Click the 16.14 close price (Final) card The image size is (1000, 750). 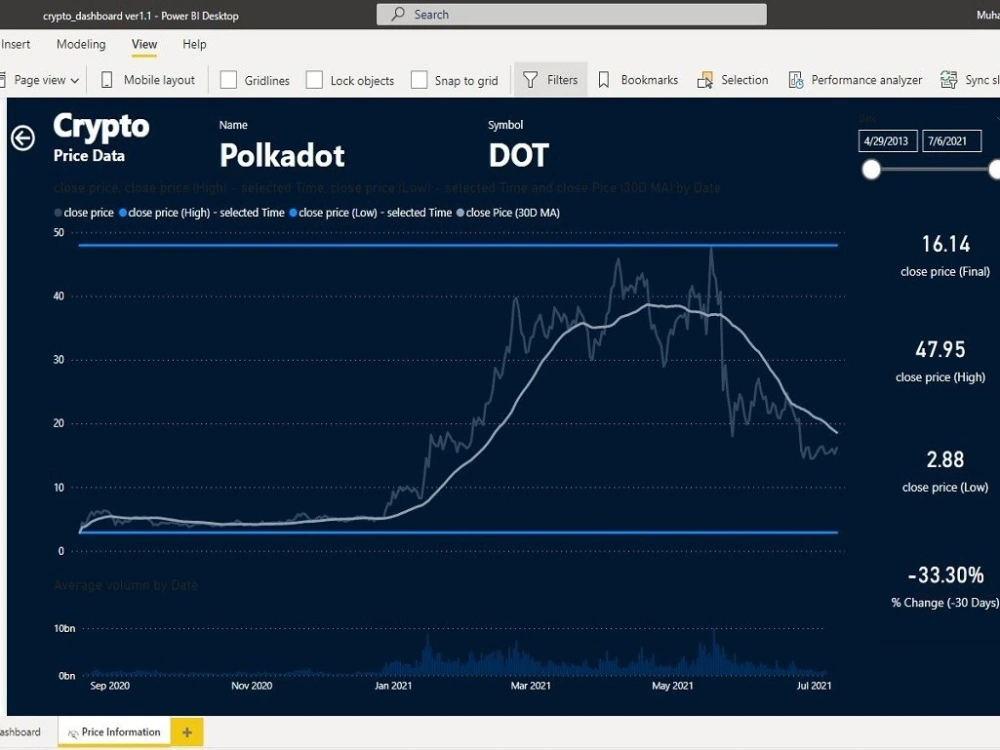click(945, 255)
